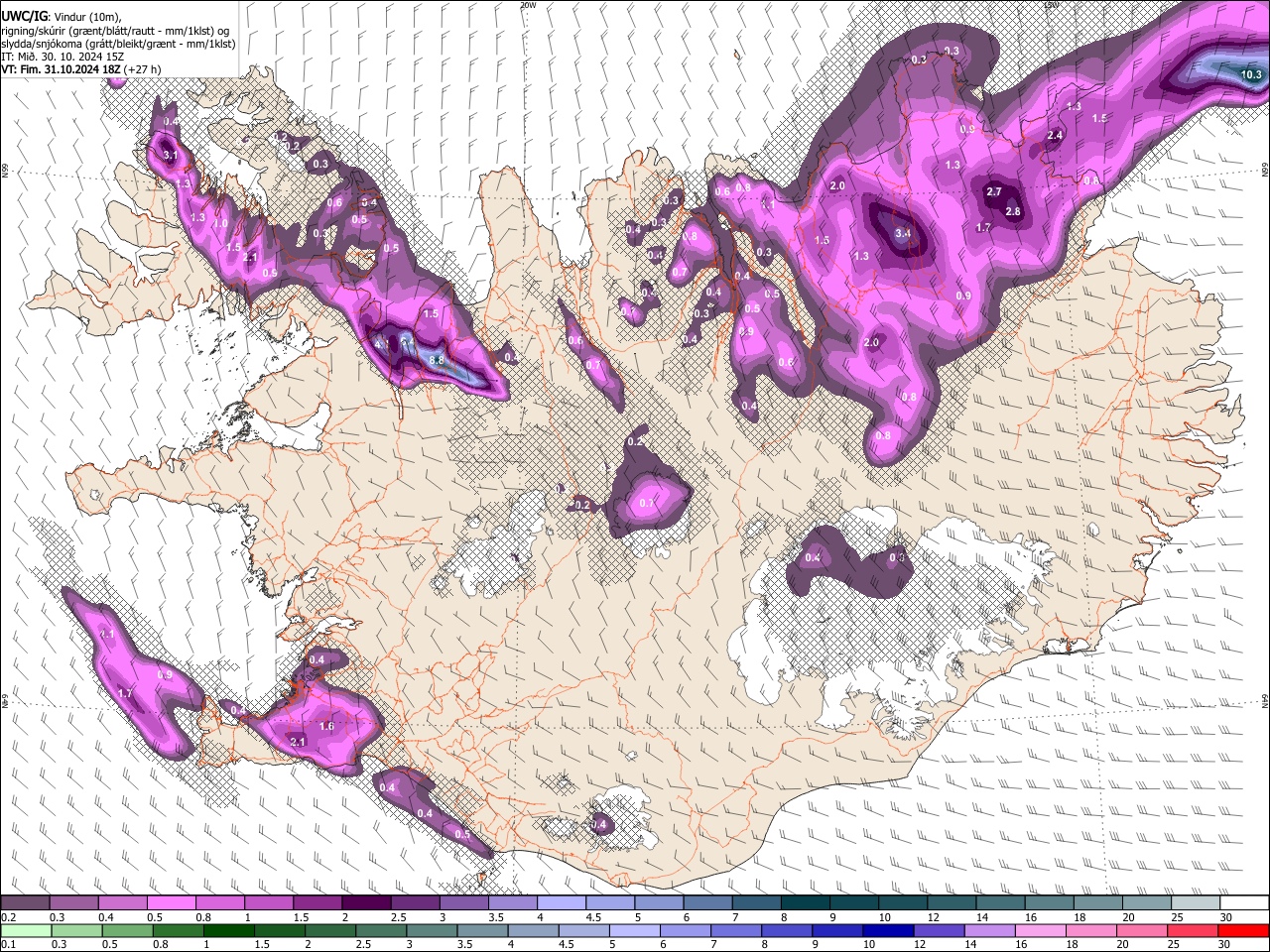Click the pale green 0.1 swatch in rain legend
This screenshot has height=952, width=1270.
point(25,930)
